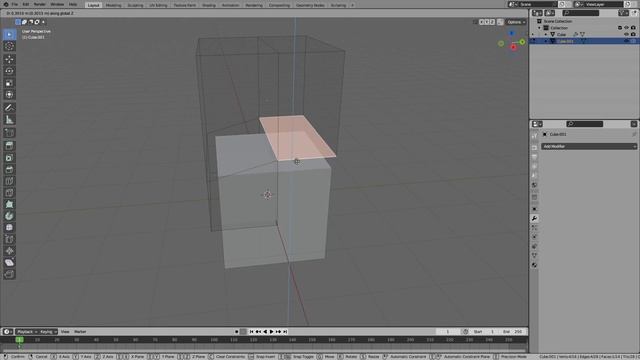The height and width of the screenshot is (360, 640).
Task: Open the Render menu
Action: pyautogui.click(x=40, y=4)
